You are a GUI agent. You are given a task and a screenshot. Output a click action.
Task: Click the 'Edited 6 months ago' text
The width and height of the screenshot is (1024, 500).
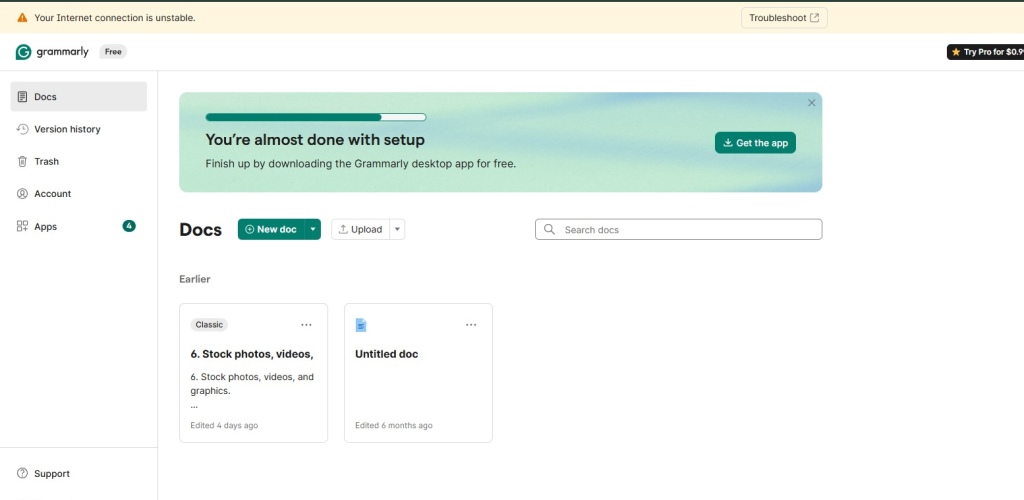[394, 425]
